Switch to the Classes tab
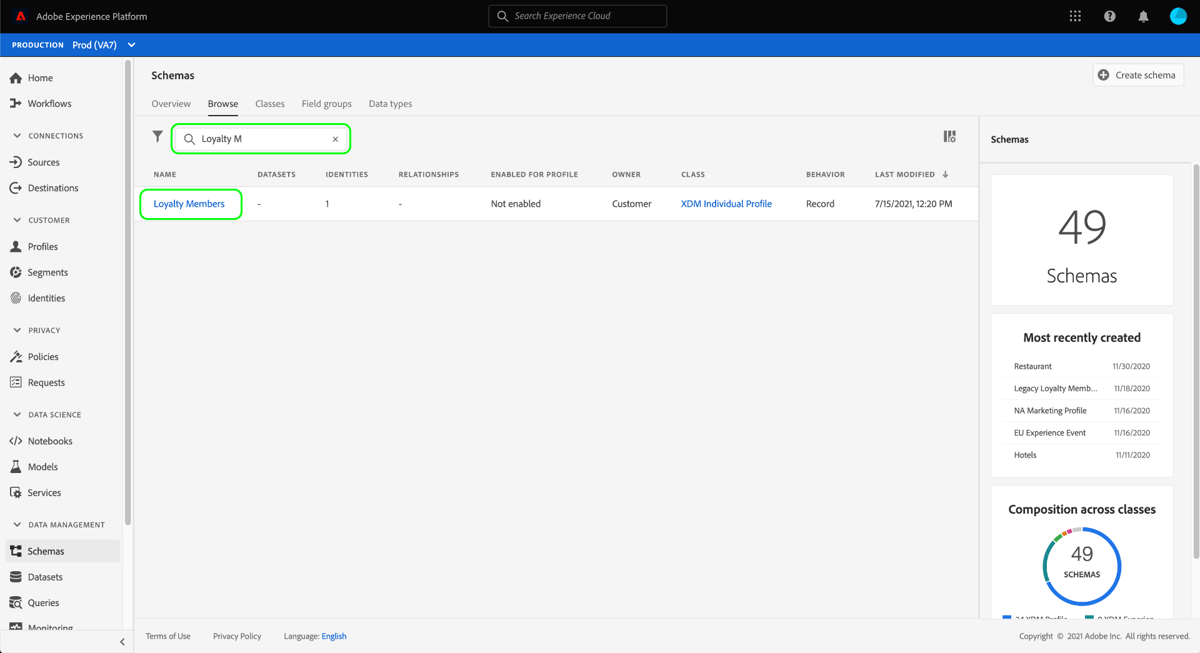The image size is (1200, 653). 269,103
